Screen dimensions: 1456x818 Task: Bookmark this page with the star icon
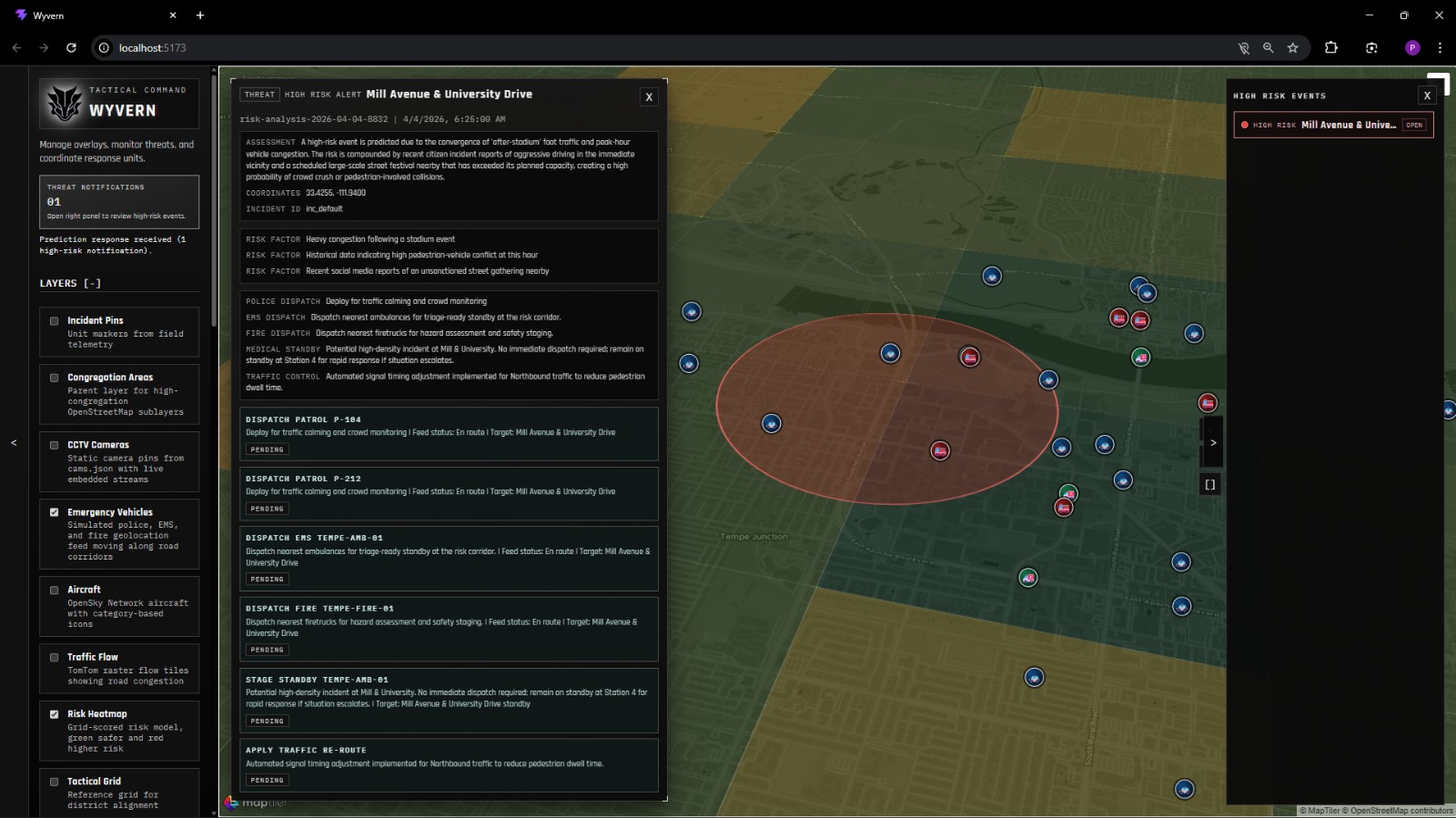click(1292, 47)
